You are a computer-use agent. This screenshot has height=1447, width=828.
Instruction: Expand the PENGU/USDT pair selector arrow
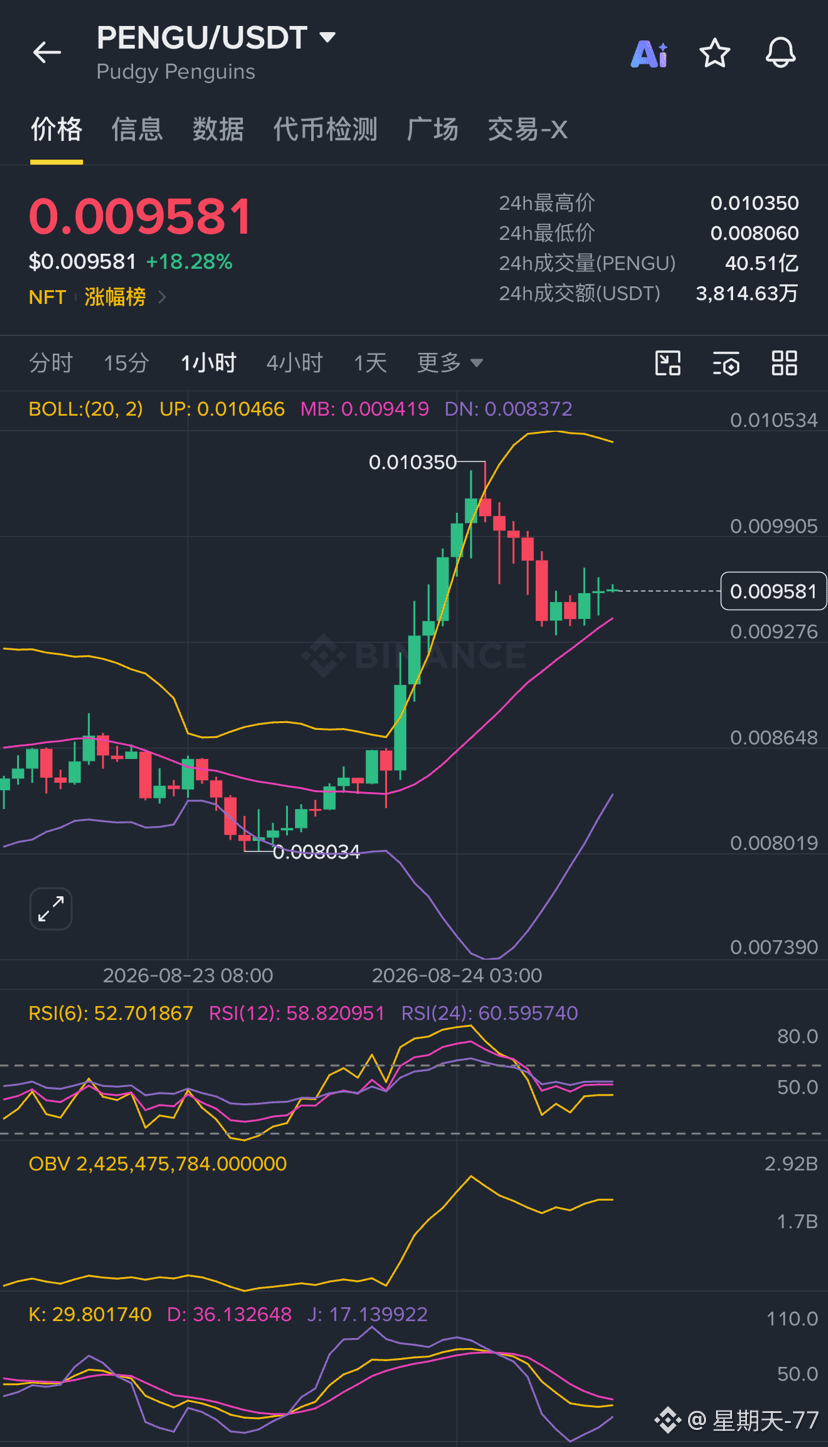(327, 38)
